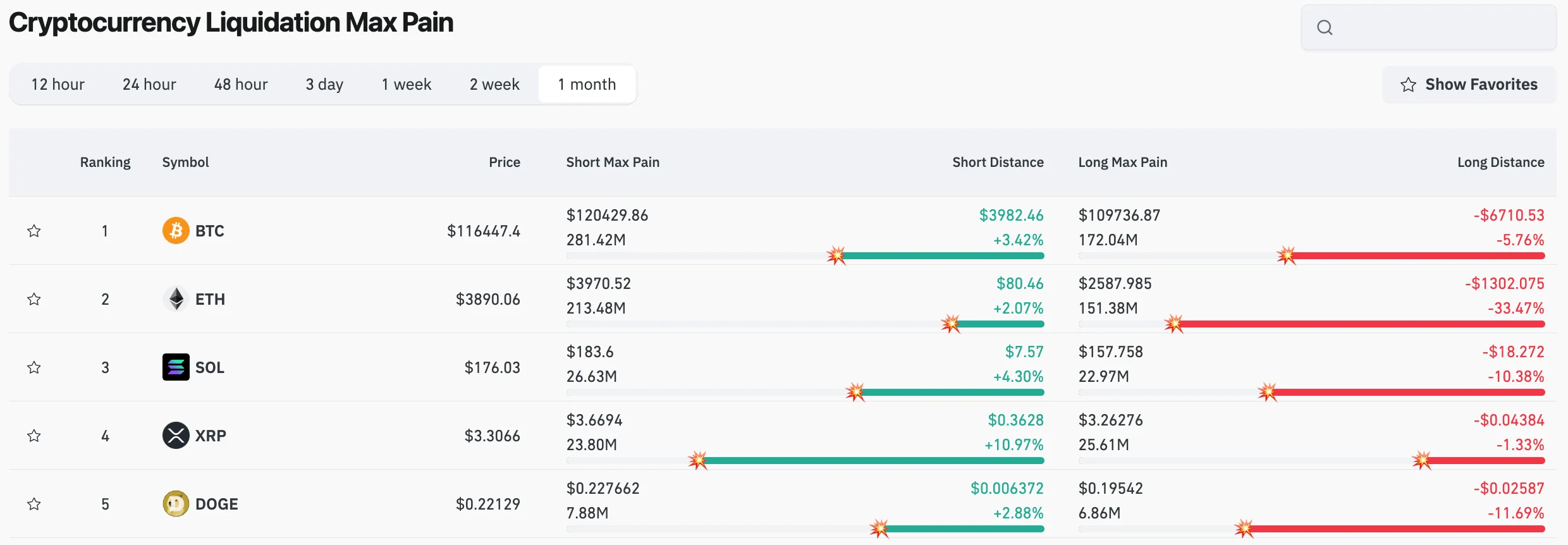Click the Ethereum logo icon
Viewport: 1568px width, 545px height.
176,299
